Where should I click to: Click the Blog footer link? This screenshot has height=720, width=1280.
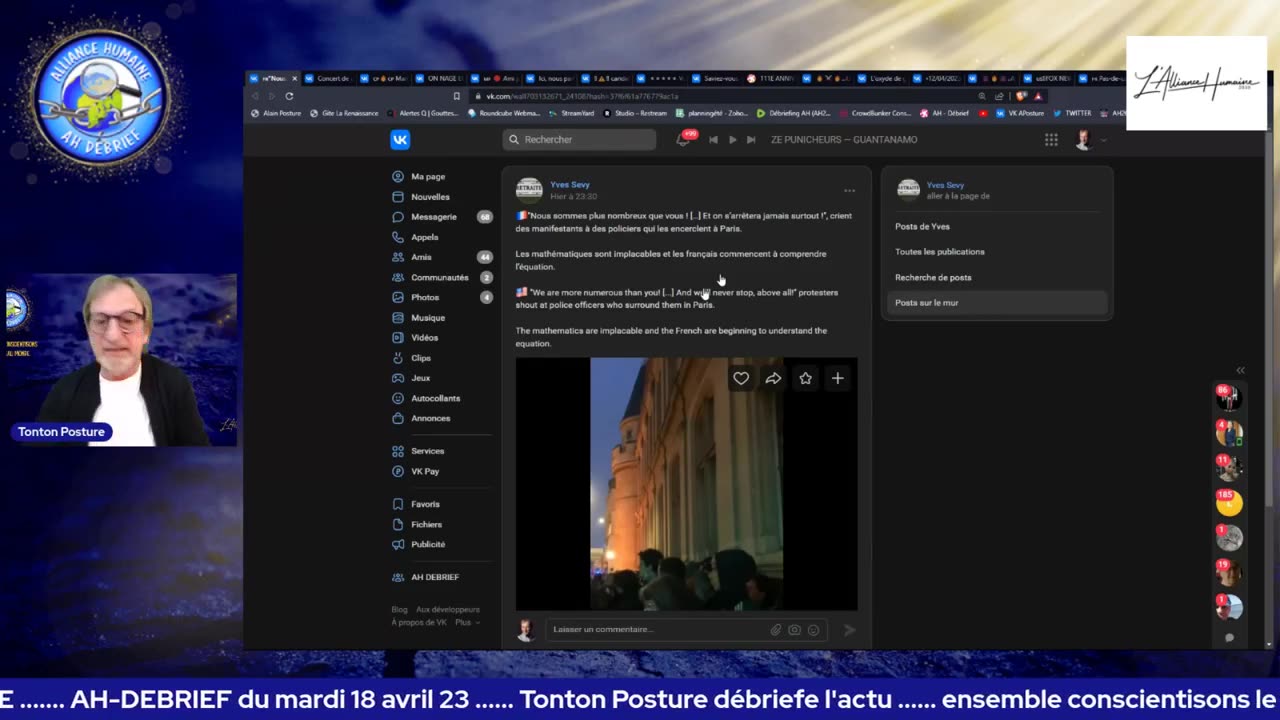399,609
